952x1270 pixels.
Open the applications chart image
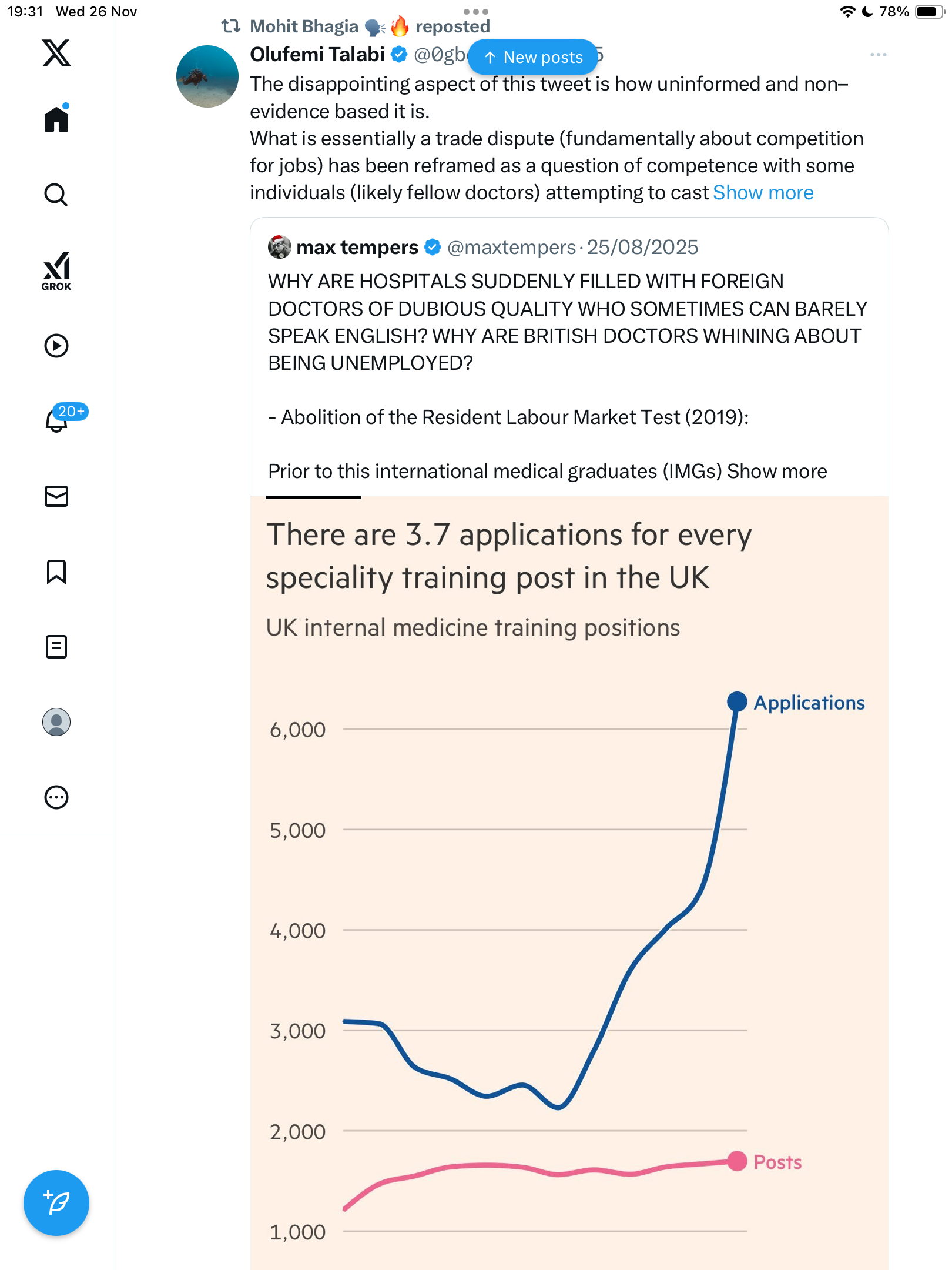tap(569, 882)
